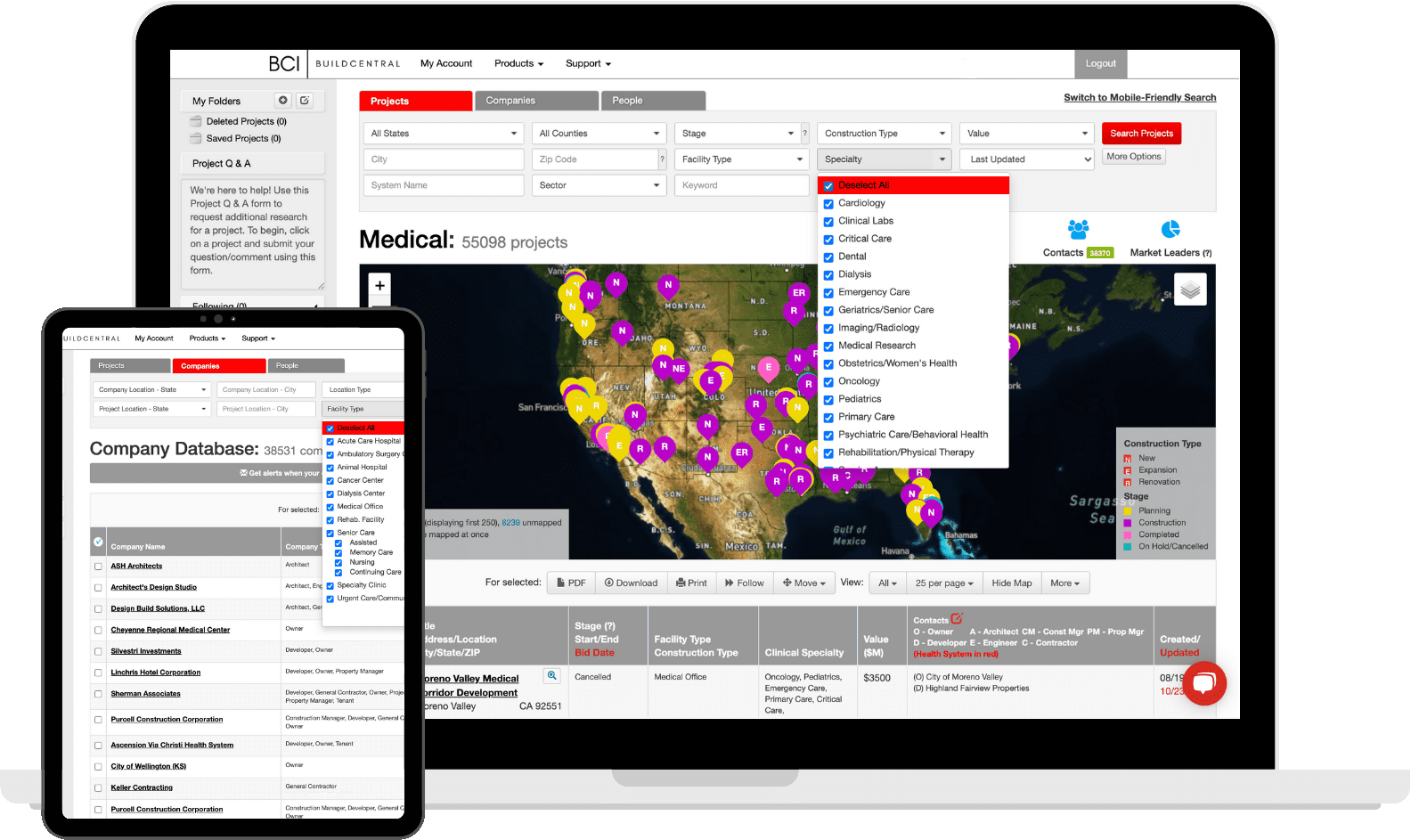
Task: Print the selected projects
Action: (691, 583)
